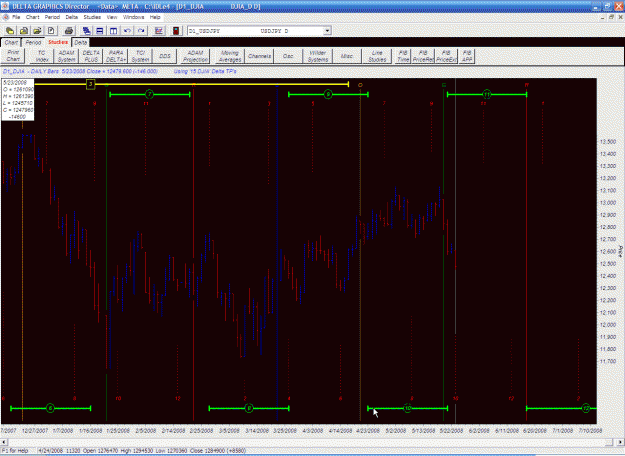Click the new document page icon
This screenshot has height=456, width=625.
51,31
